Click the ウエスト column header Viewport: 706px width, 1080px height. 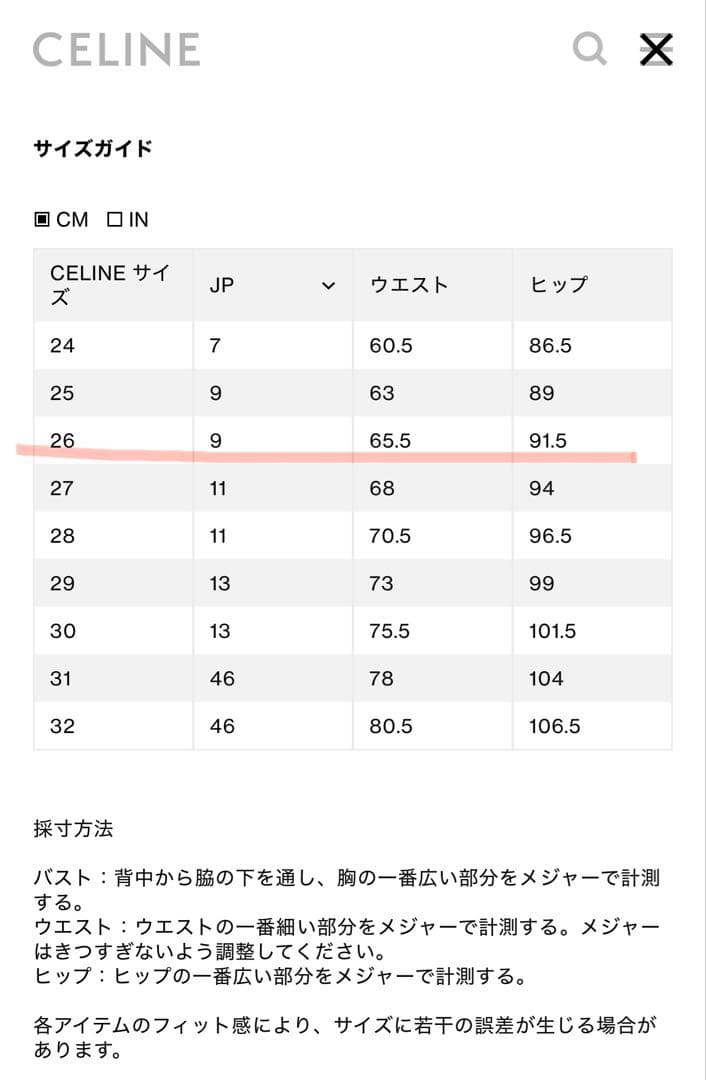(x=407, y=283)
